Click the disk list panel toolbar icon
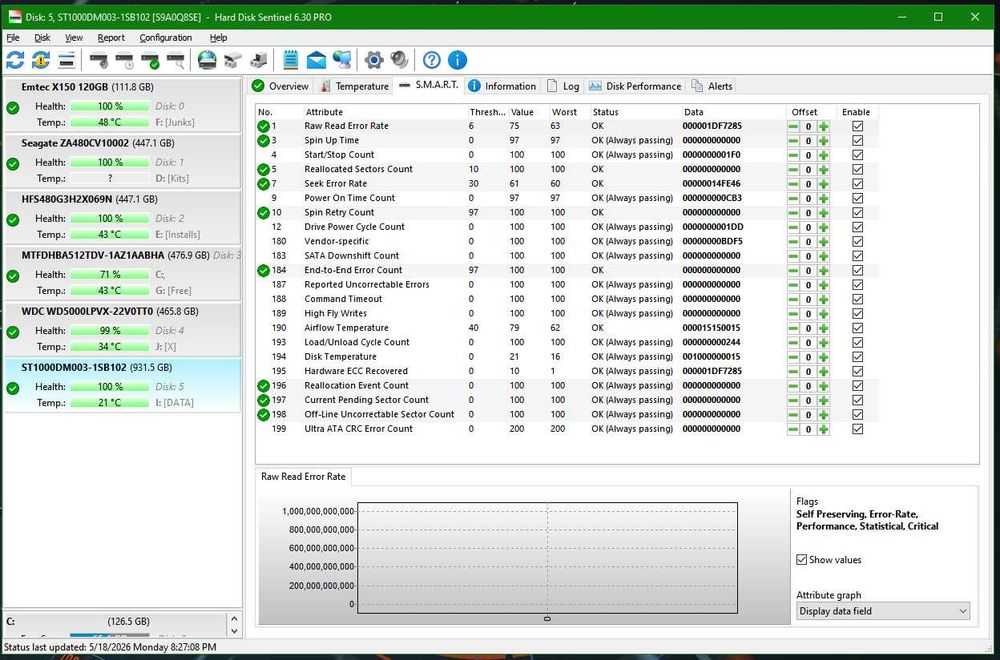The height and width of the screenshot is (660, 1000). click(66, 61)
